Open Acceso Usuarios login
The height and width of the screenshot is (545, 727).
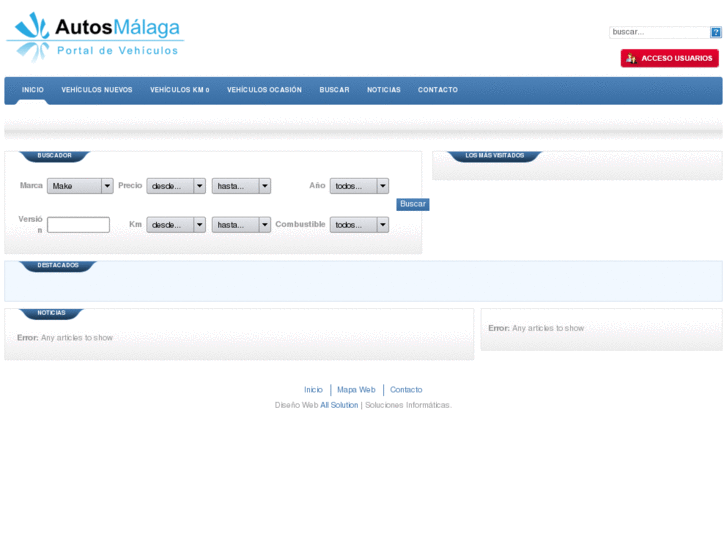click(670, 58)
